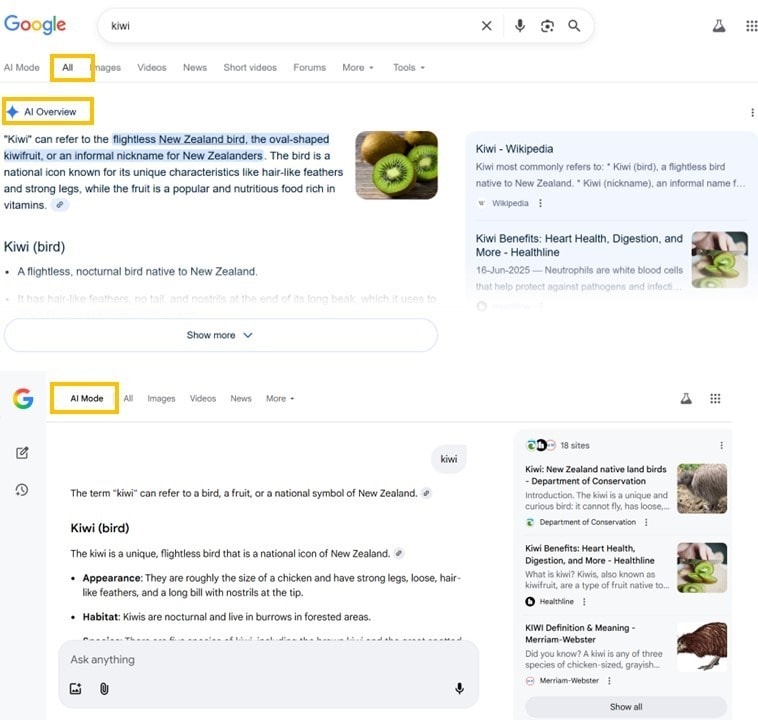Clear the kiwi search text with the X icon
Viewport: 758px width, 720px height.
(x=487, y=26)
